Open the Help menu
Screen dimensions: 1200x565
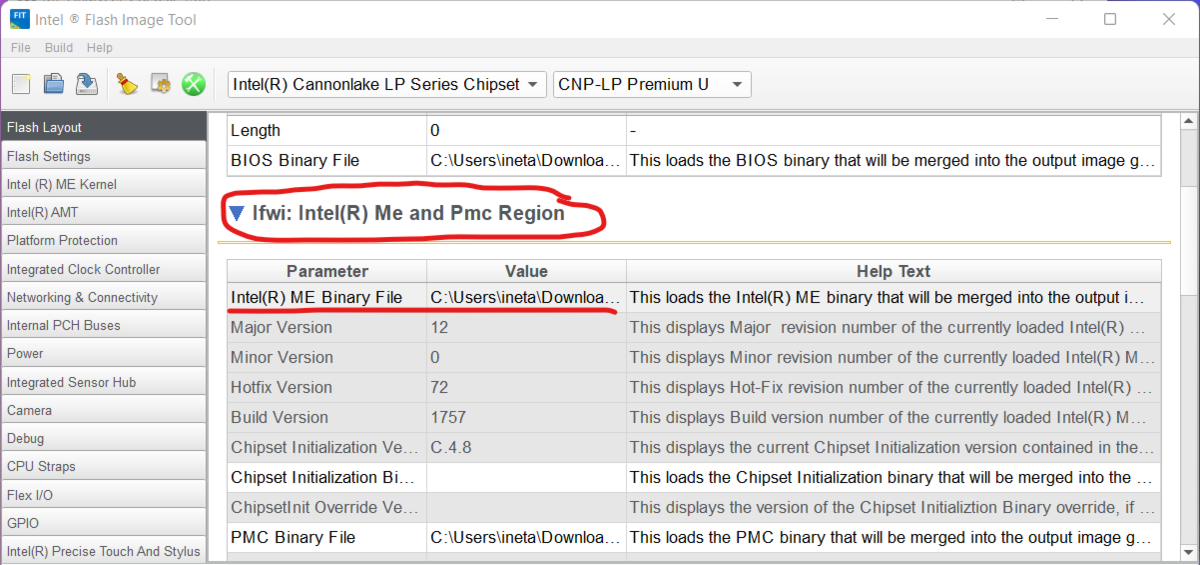coord(99,48)
